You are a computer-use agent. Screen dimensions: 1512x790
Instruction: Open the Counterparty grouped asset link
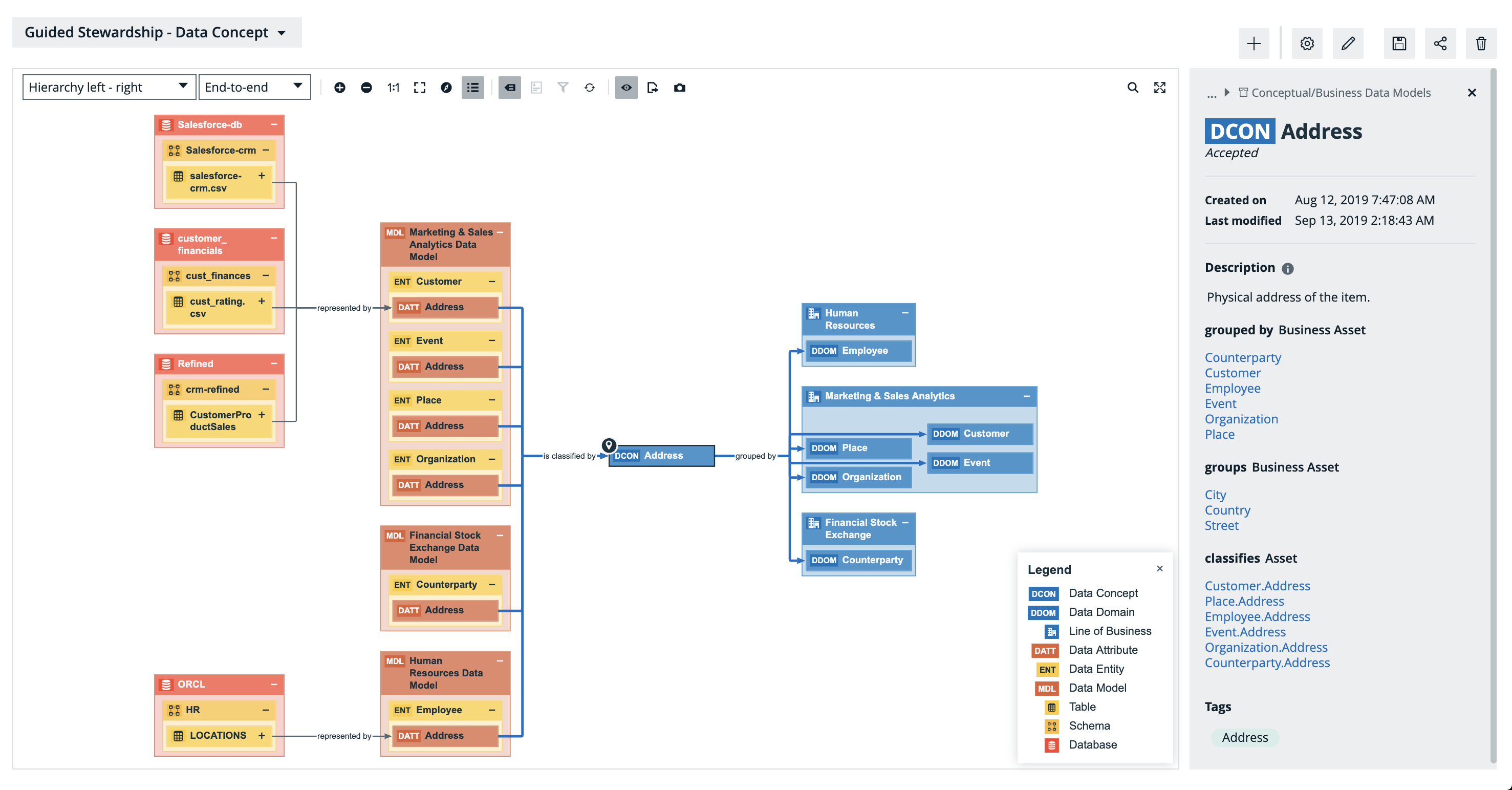(x=1243, y=357)
